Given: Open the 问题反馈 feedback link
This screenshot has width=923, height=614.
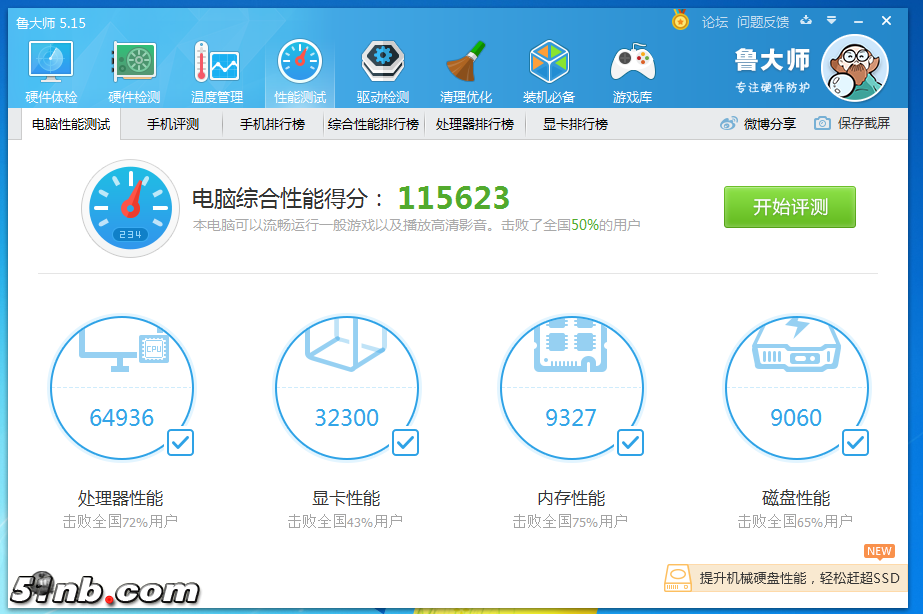Looking at the screenshot, I should (x=763, y=21).
